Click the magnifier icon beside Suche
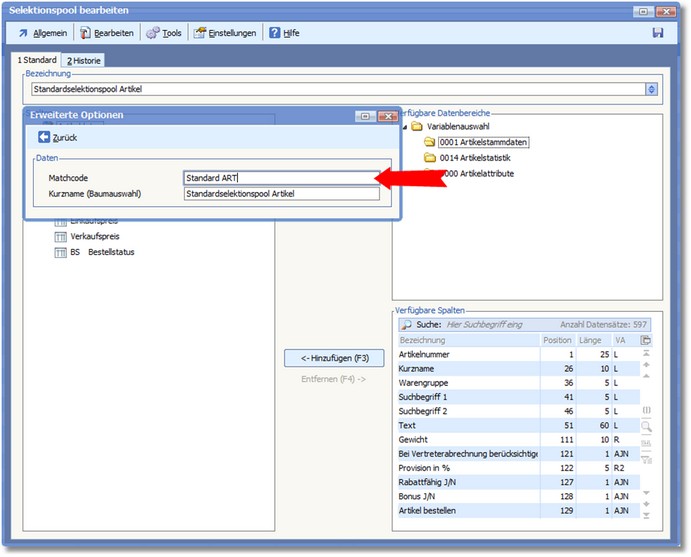 click(406, 325)
